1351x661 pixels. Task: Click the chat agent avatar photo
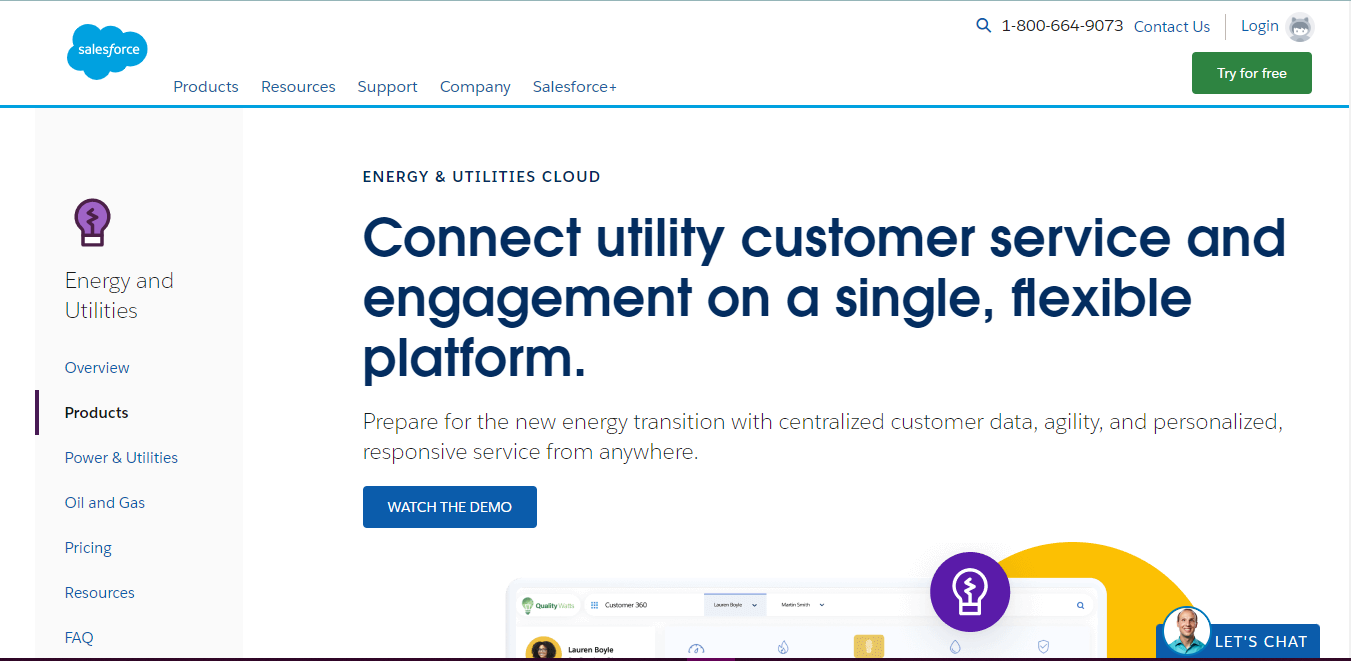1186,631
